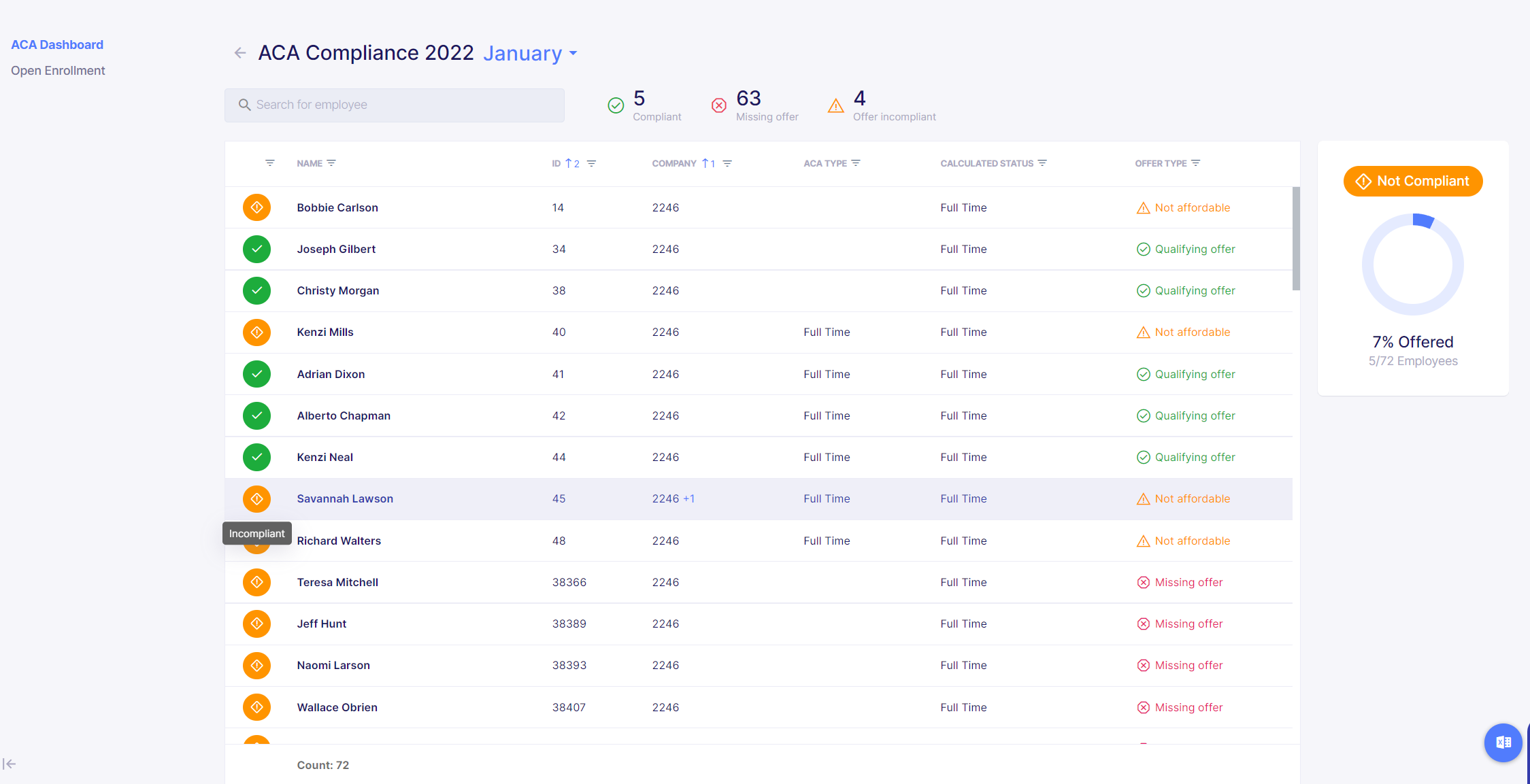Click Teresa Mitchell's Missing offer X icon

[x=1144, y=582]
